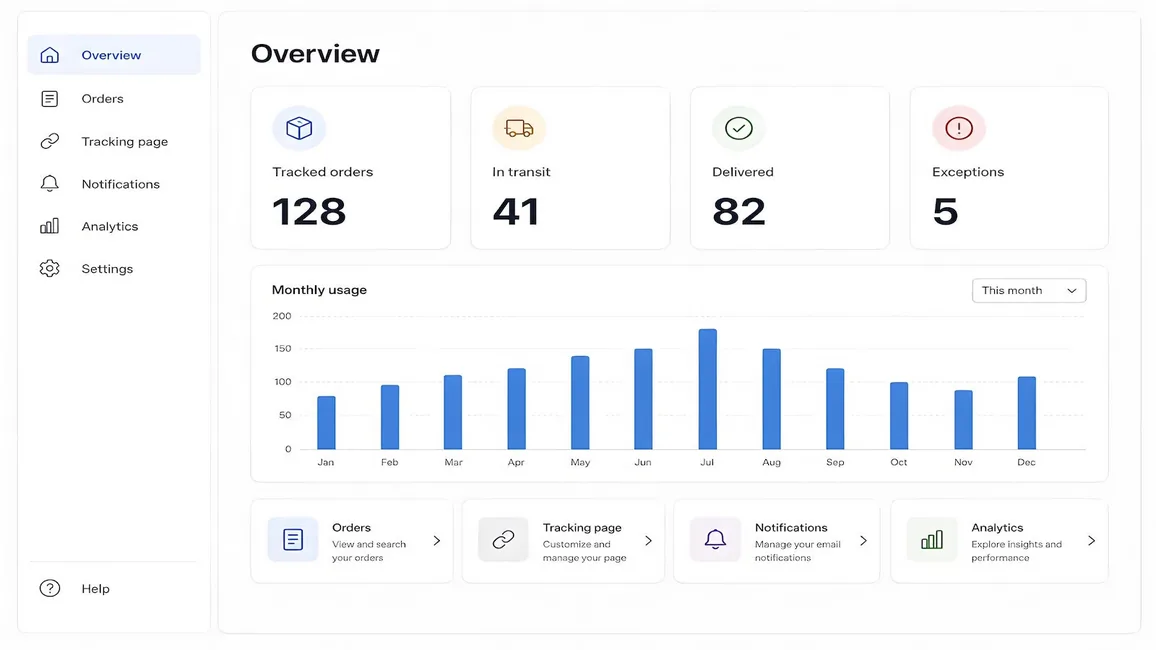Click the Orders shortcut card document icon
The height and width of the screenshot is (650, 1156).
(x=293, y=539)
